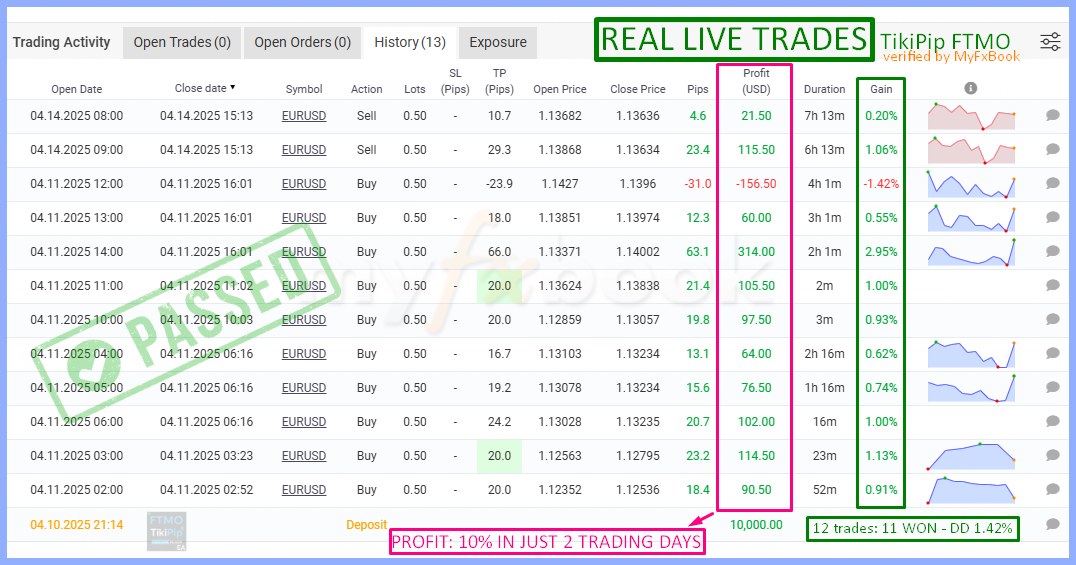Sort table by the Duration column header

tap(824, 89)
